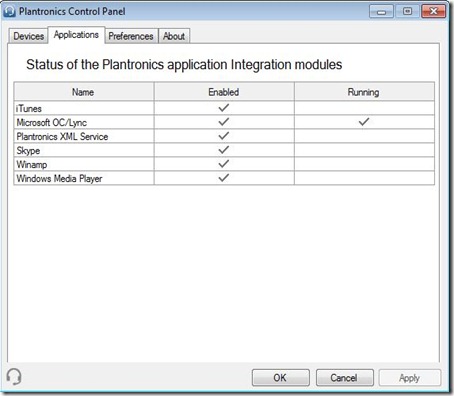The height and width of the screenshot is (396, 454).
Task: Minimize the Plantronics Control Panel window
Action: click(381, 11)
